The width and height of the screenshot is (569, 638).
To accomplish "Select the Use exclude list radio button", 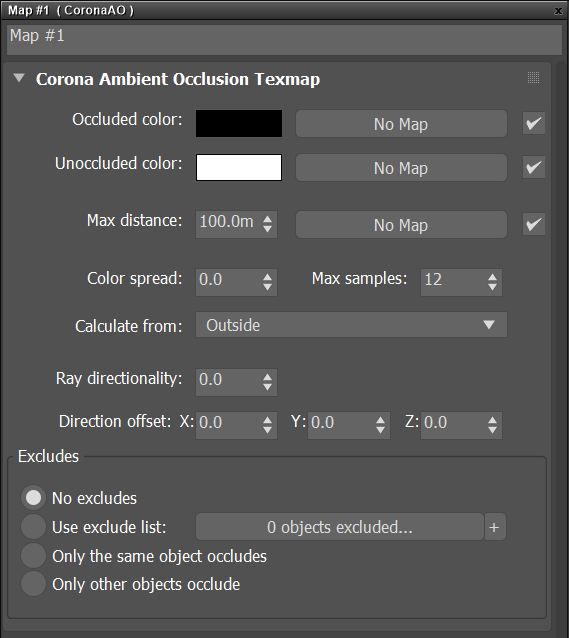I will pyautogui.click(x=33, y=527).
